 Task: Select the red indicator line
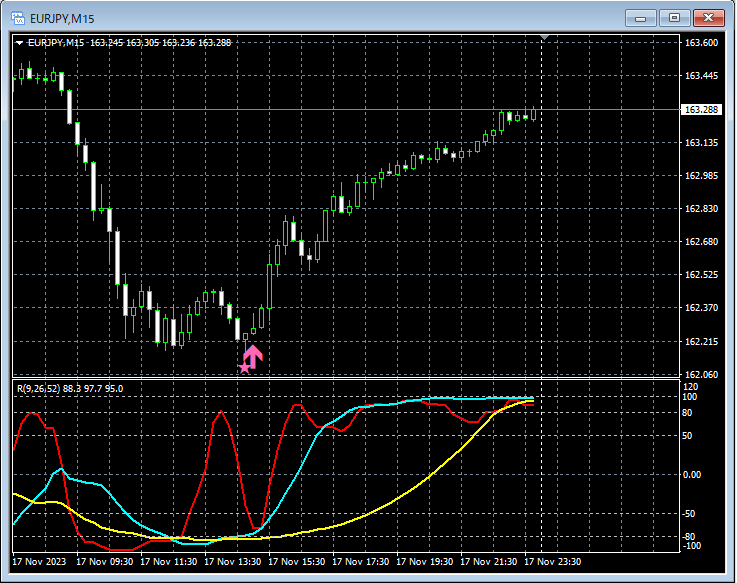223,414
